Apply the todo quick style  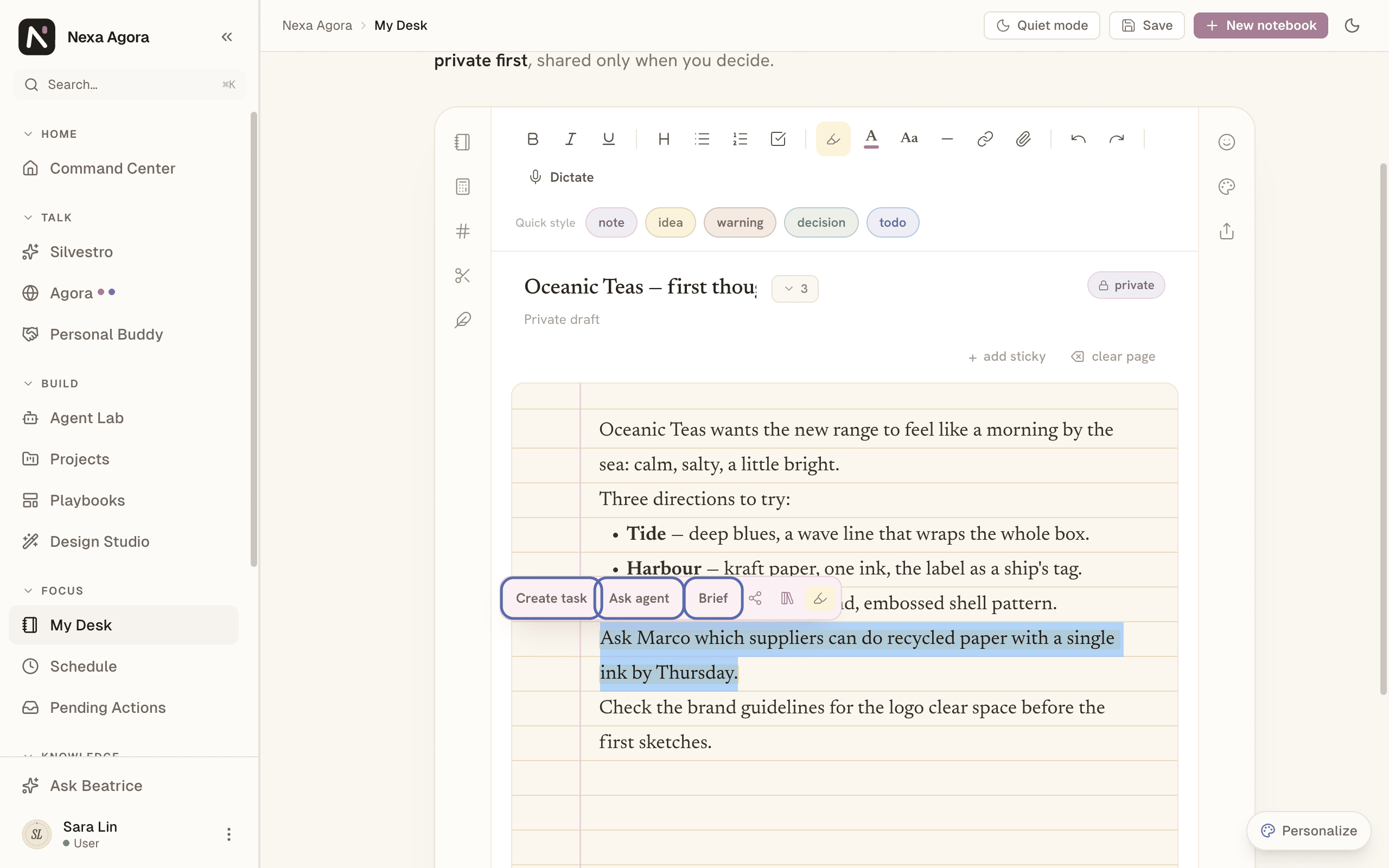[893, 223]
